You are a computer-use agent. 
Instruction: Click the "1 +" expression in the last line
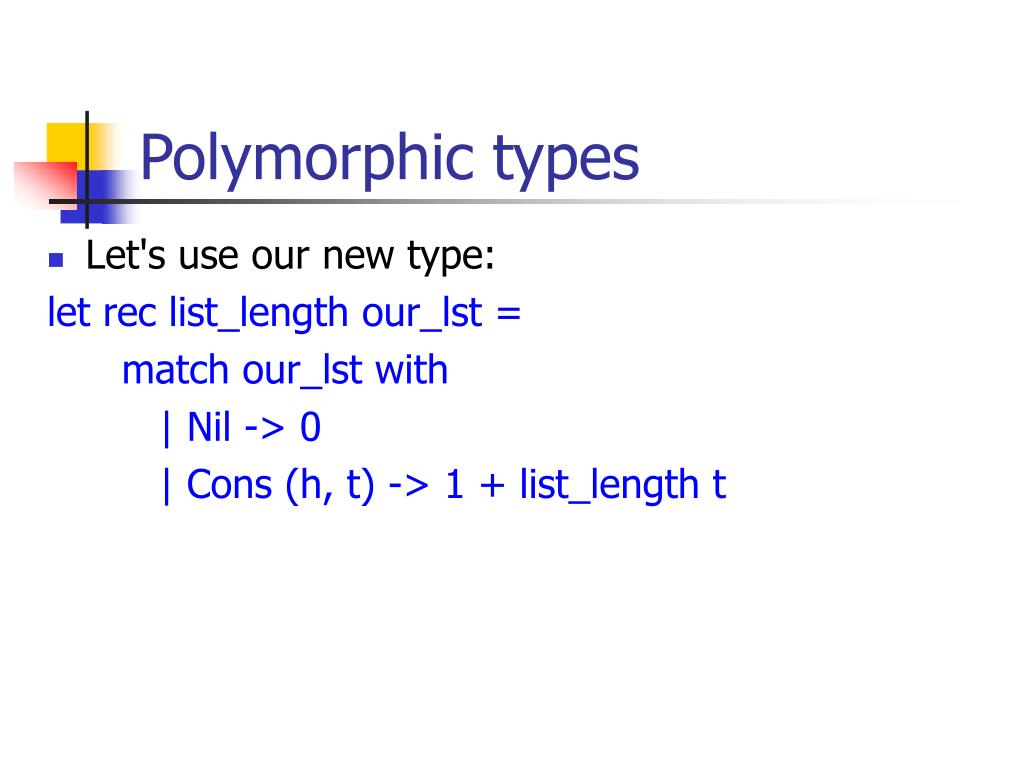pyautogui.click(x=475, y=486)
